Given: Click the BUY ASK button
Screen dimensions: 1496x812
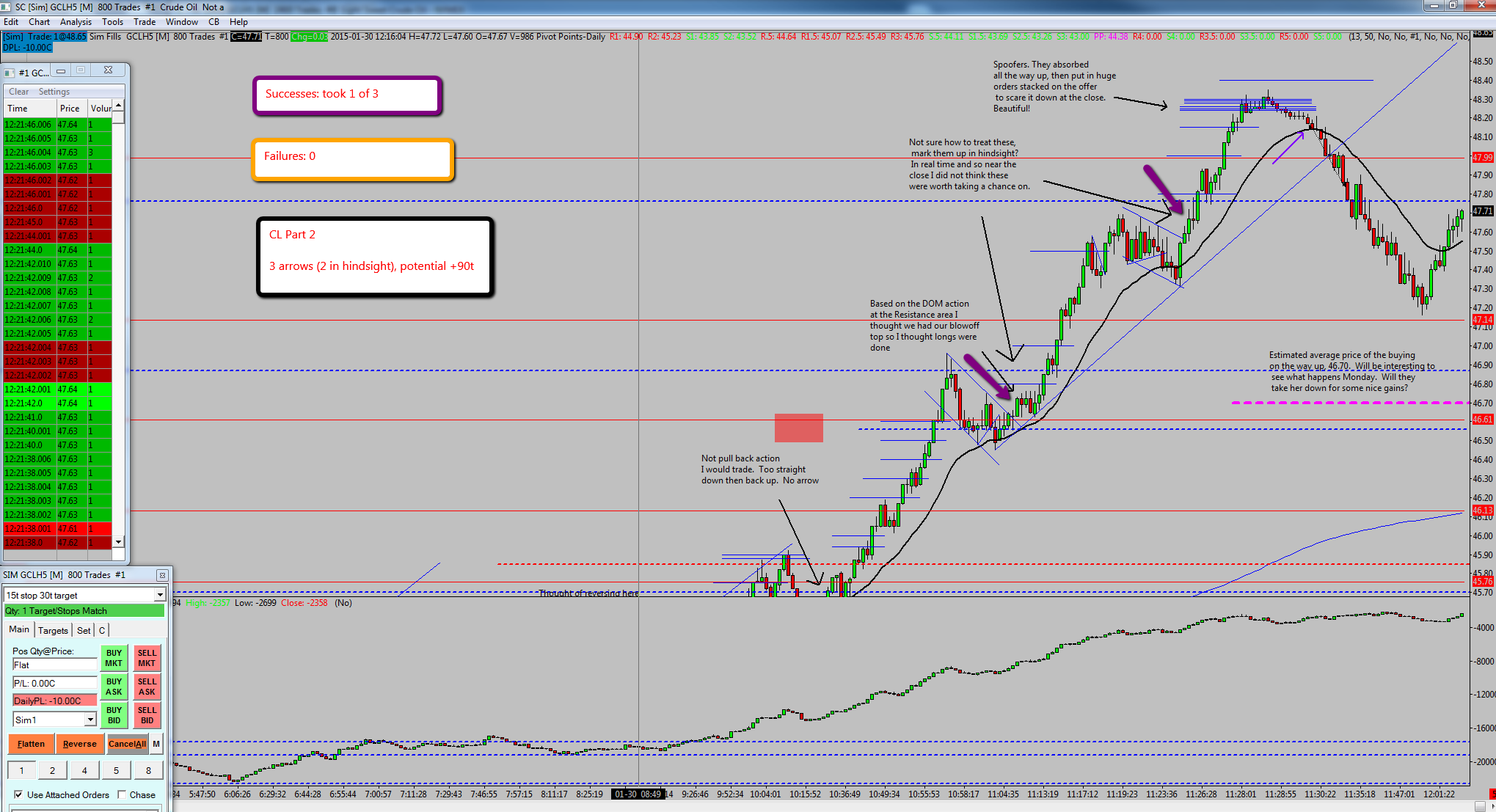Looking at the screenshot, I should click(114, 687).
